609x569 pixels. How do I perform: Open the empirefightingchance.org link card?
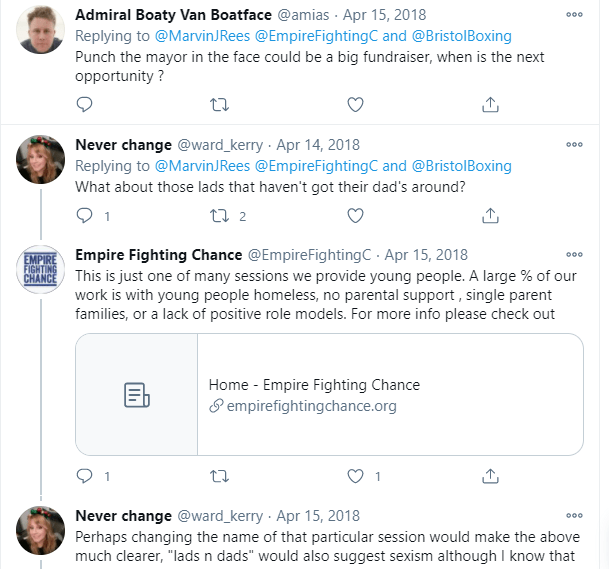(x=329, y=394)
